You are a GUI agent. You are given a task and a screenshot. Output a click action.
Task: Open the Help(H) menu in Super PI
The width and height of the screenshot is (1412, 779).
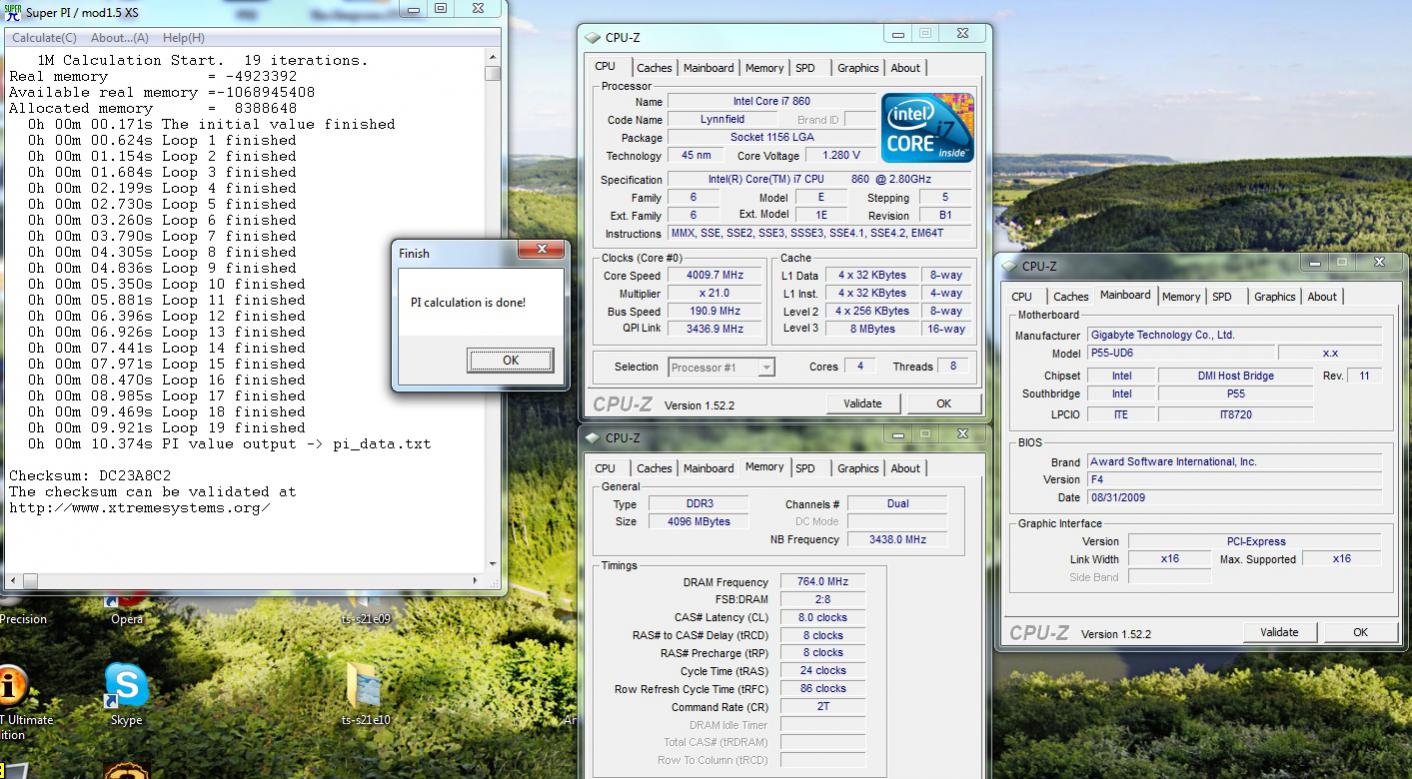[183, 38]
